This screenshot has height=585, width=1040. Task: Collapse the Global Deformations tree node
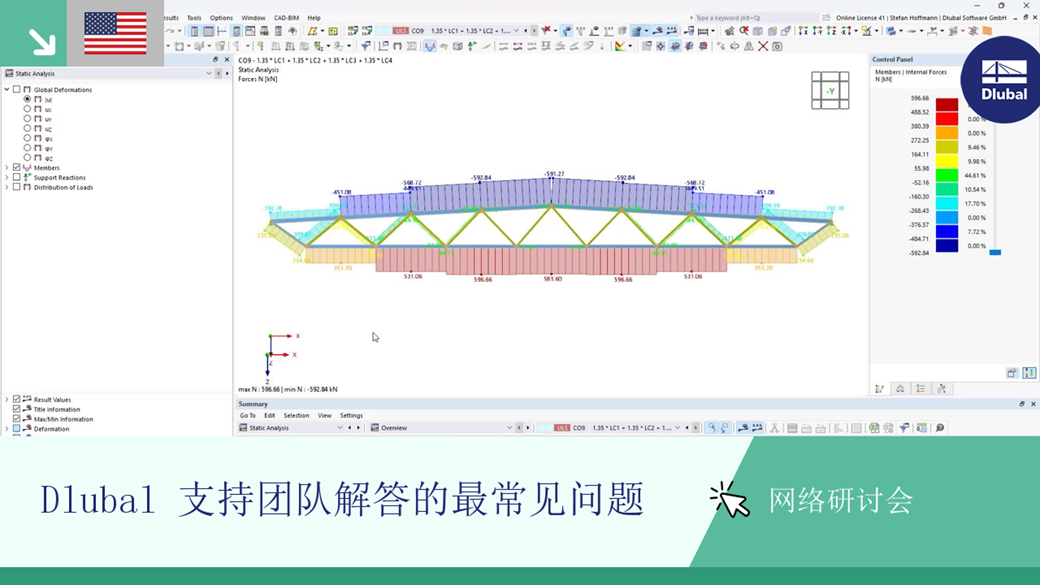[x=7, y=89]
